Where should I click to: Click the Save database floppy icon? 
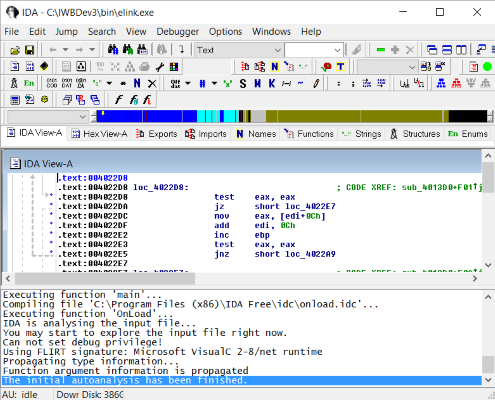[x=30, y=50]
